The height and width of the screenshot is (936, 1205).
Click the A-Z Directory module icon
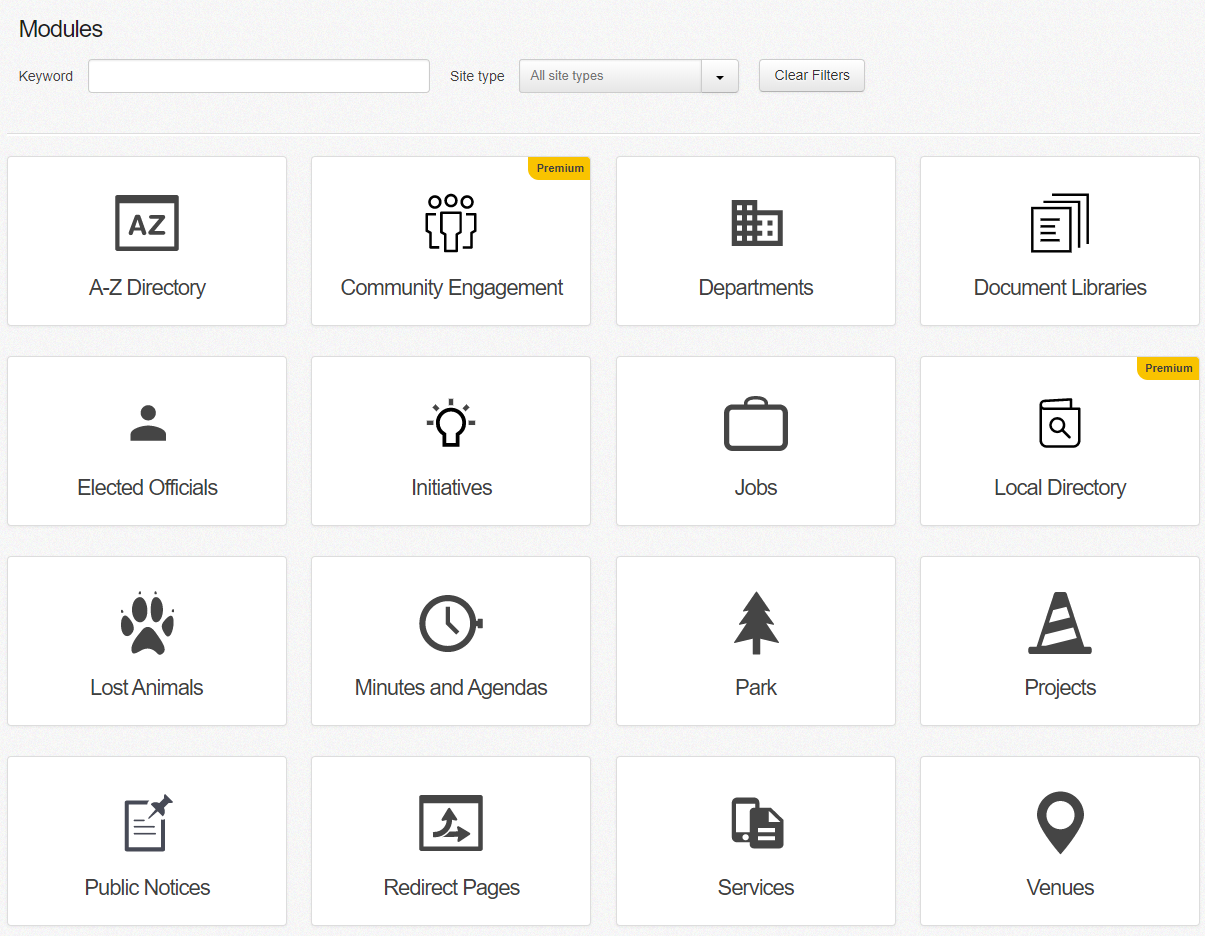tap(147, 223)
